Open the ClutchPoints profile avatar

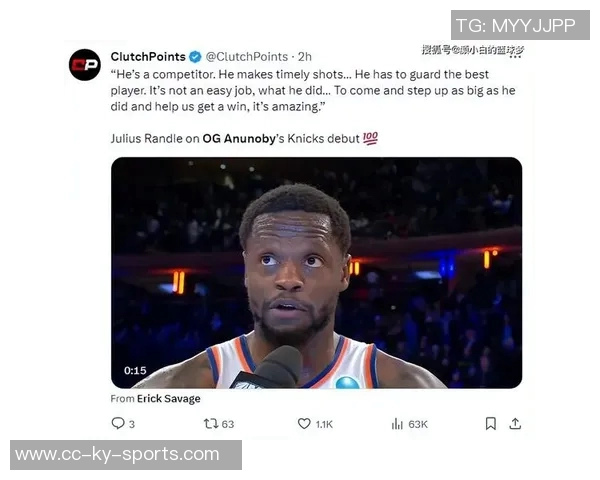coord(85,65)
